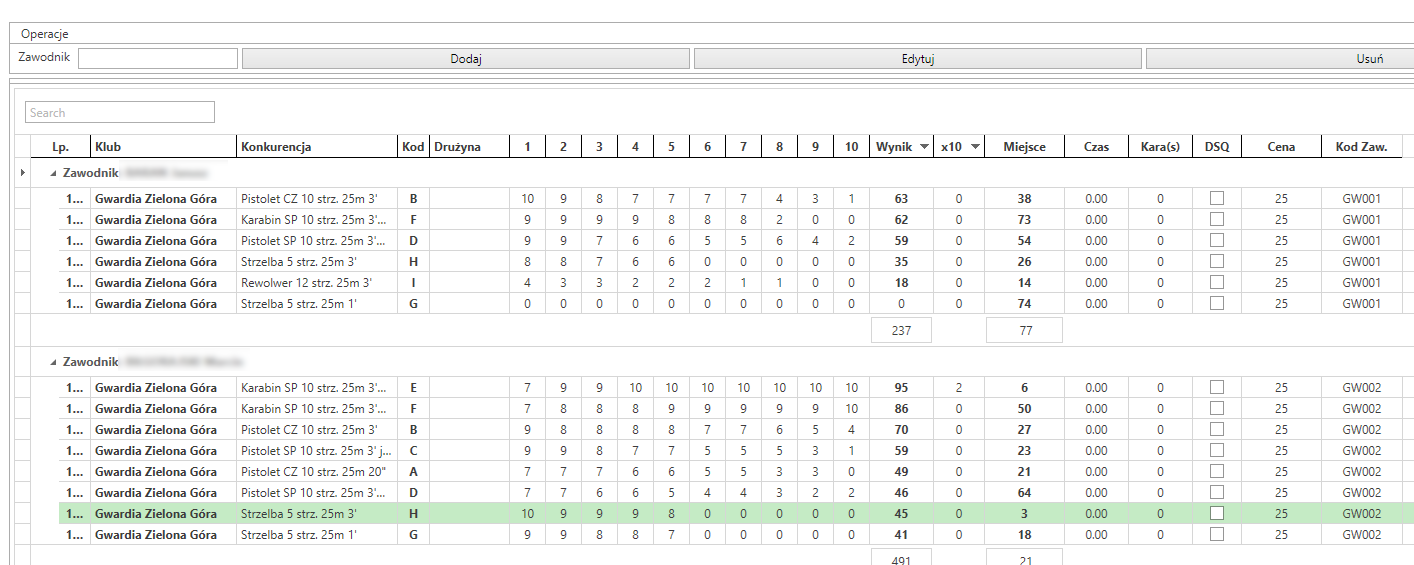Focus the Zawodnik text field
The width and height of the screenshot is (1414, 565).
coord(158,58)
